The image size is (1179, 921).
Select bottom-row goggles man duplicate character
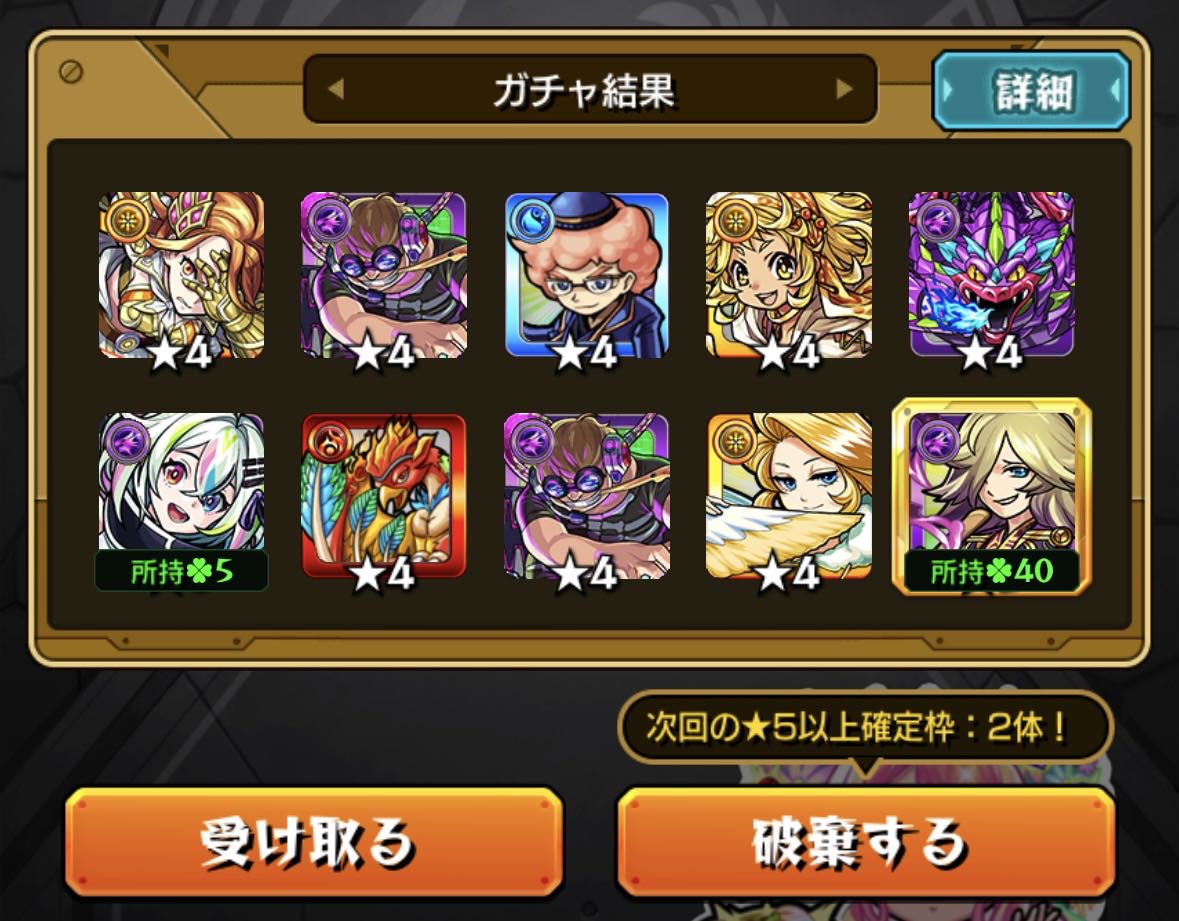pos(586,496)
